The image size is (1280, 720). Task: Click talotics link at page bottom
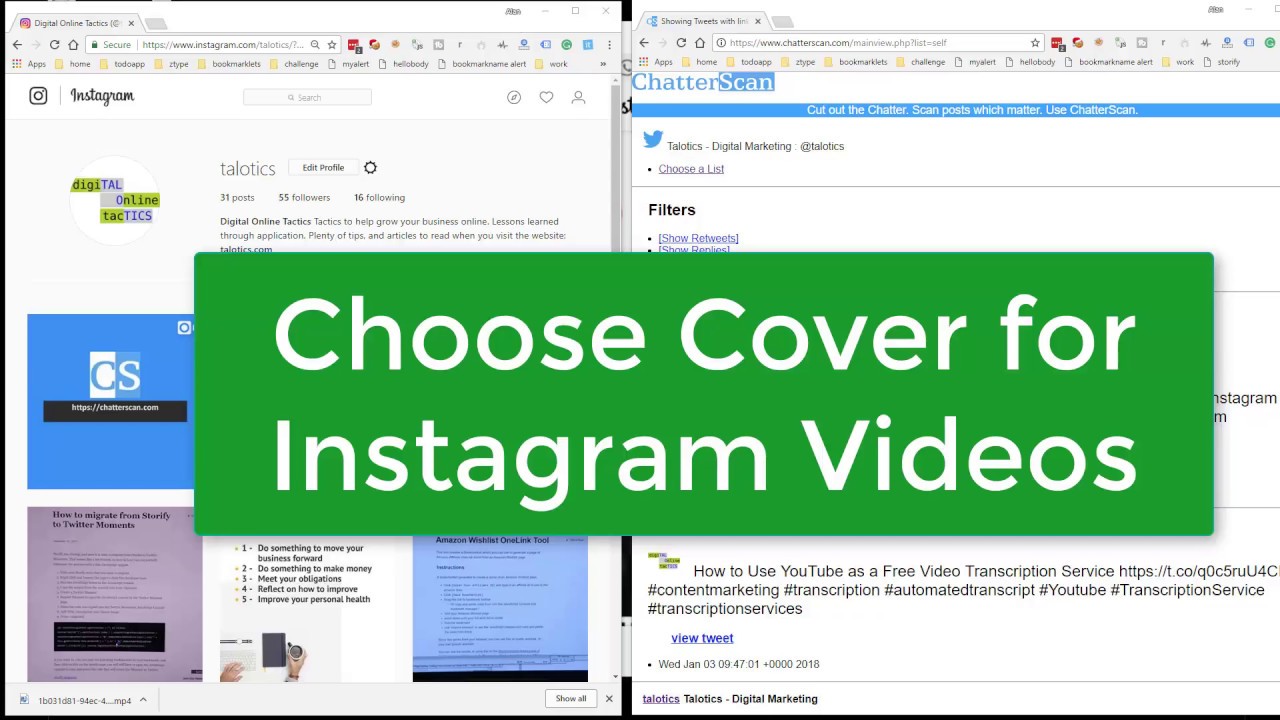tap(661, 699)
